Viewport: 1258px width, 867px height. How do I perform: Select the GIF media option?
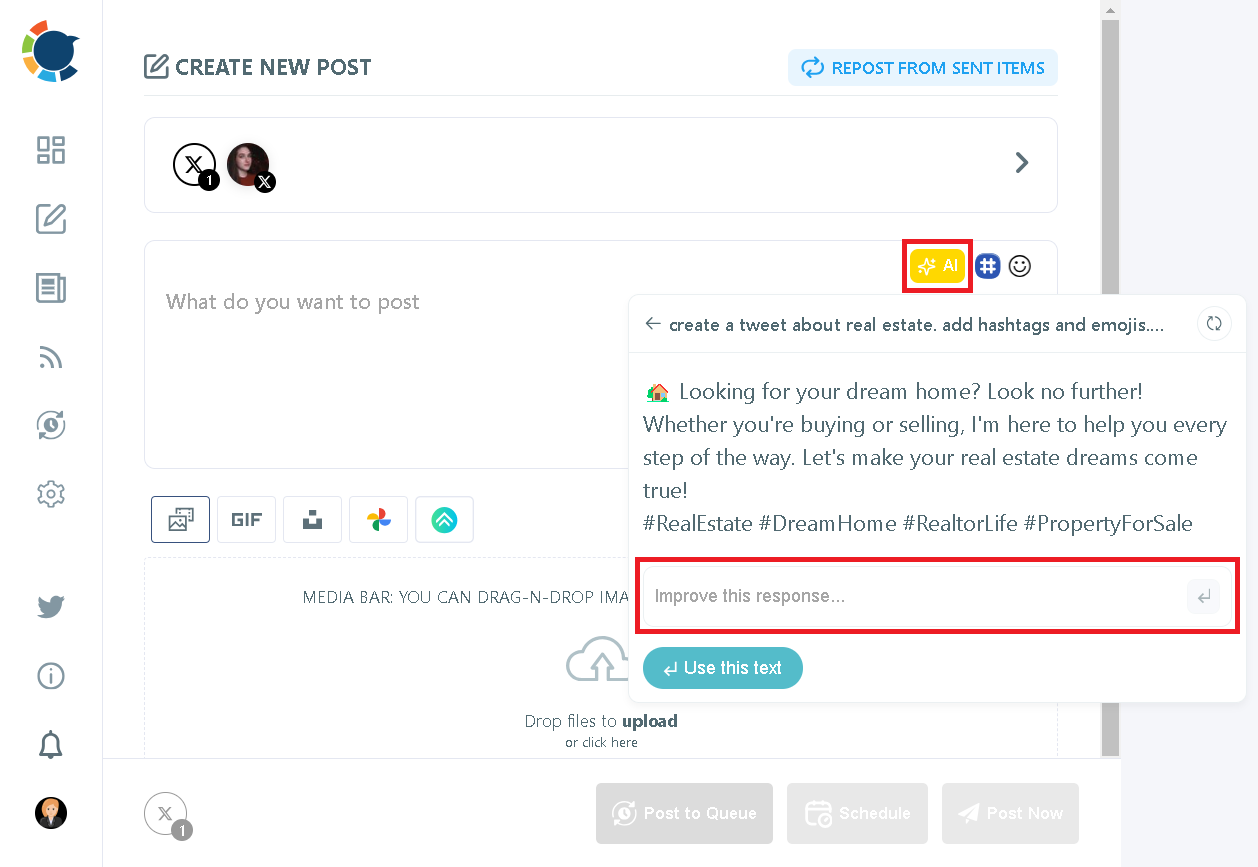(246, 519)
